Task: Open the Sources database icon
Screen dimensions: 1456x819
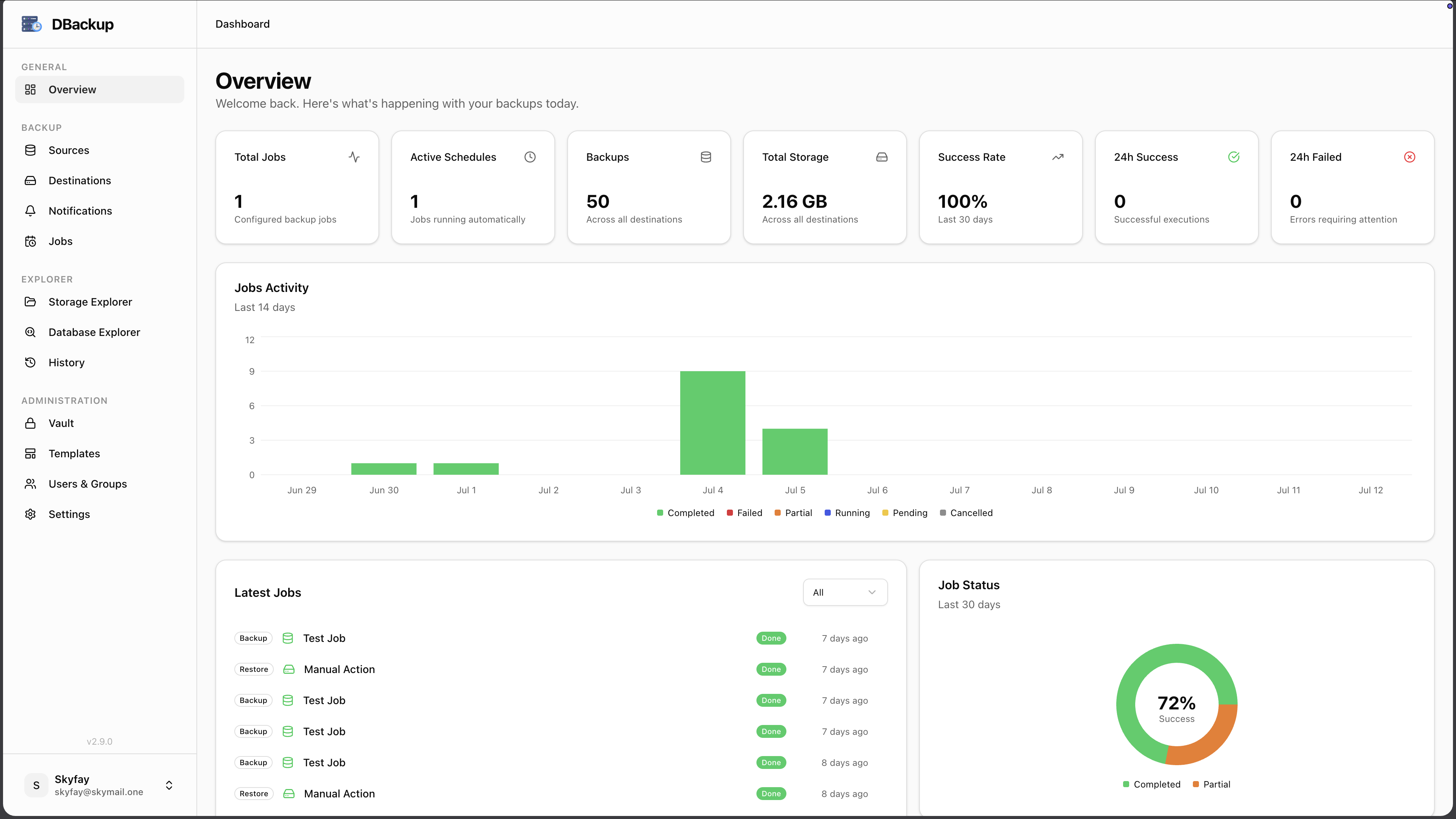Action: click(x=30, y=151)
